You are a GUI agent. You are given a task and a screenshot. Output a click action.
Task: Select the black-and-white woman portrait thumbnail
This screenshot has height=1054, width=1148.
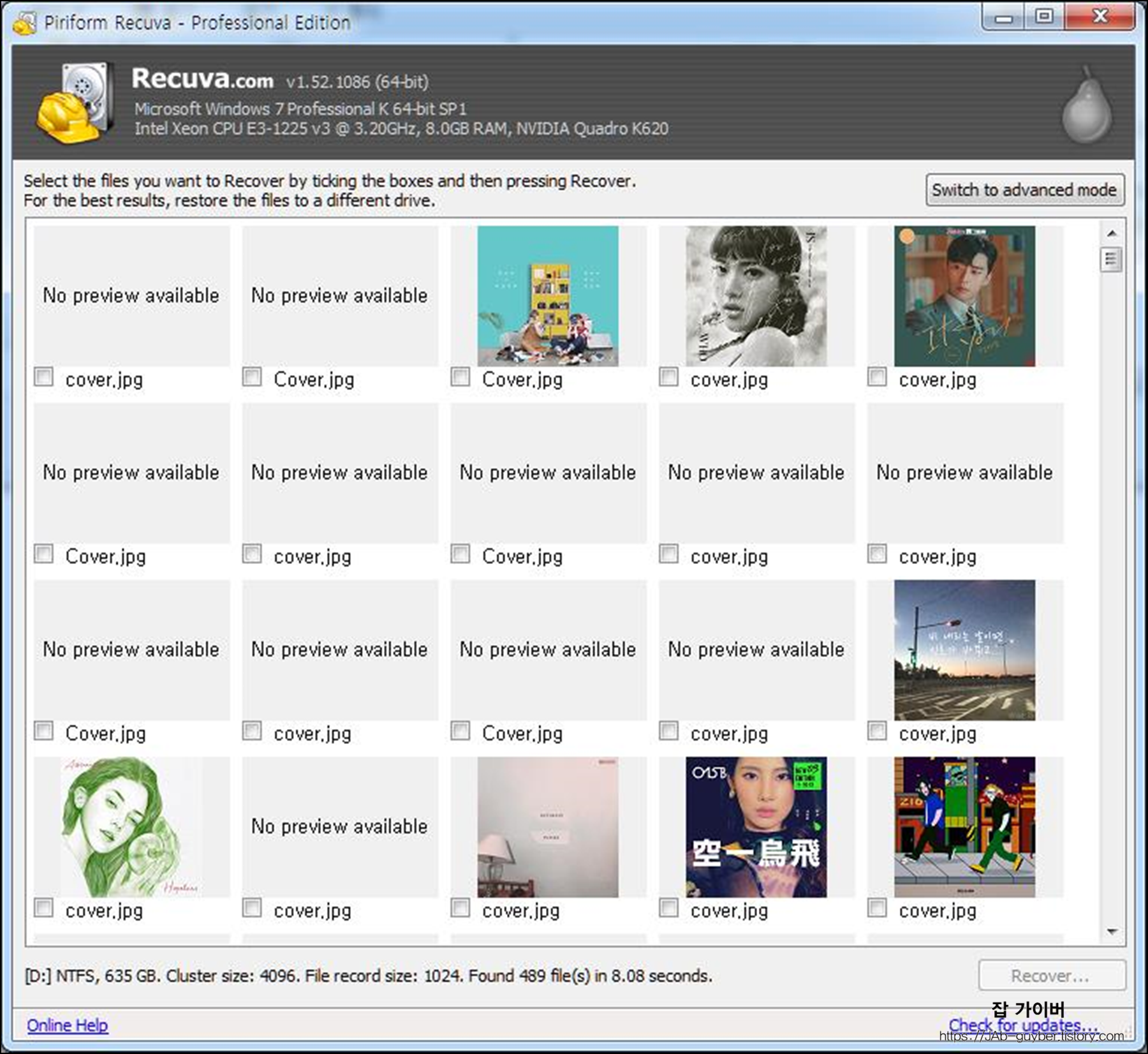pos(756,296)
